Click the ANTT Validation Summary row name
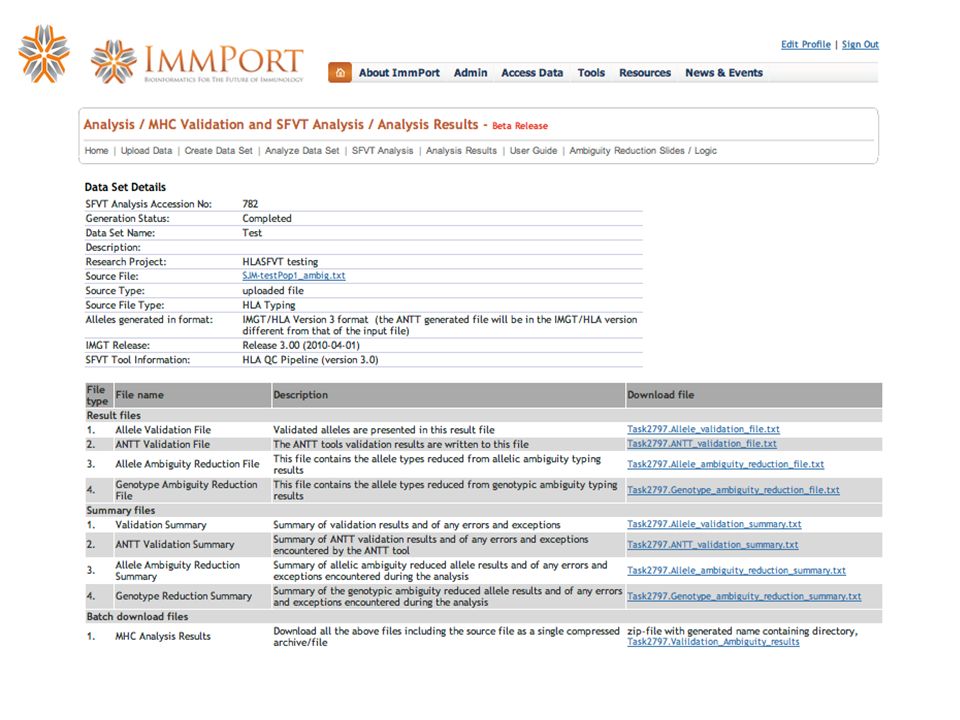Screen dimensions: 960x720 point(174,544)
